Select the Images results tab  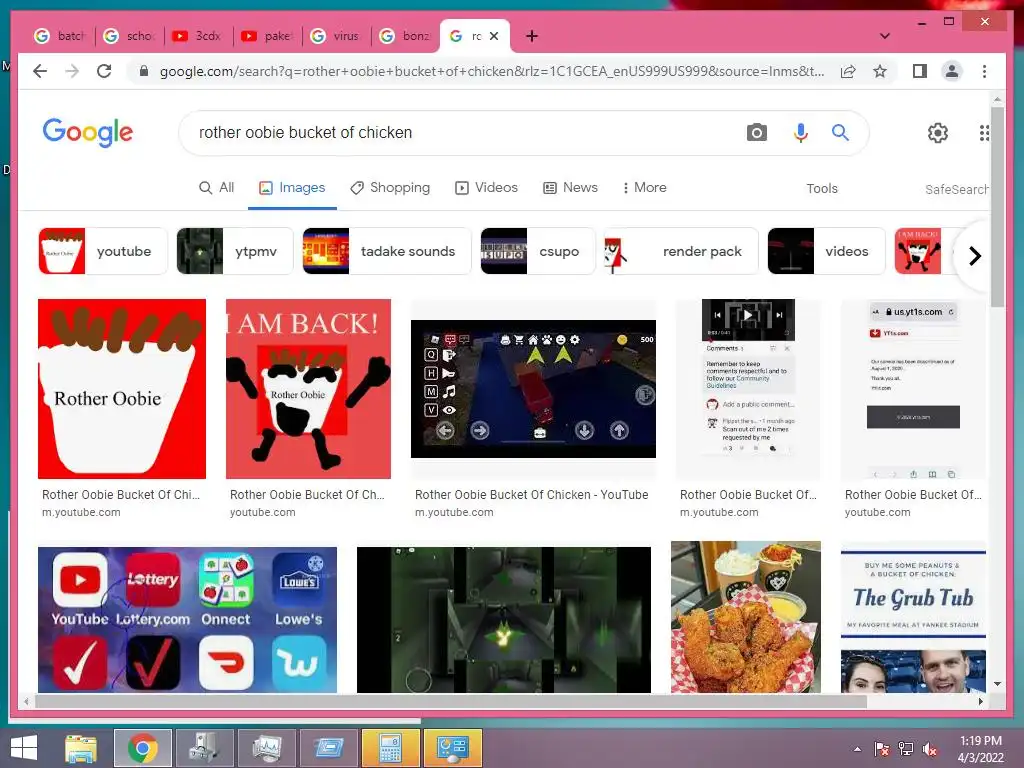(x=292, y=187)
